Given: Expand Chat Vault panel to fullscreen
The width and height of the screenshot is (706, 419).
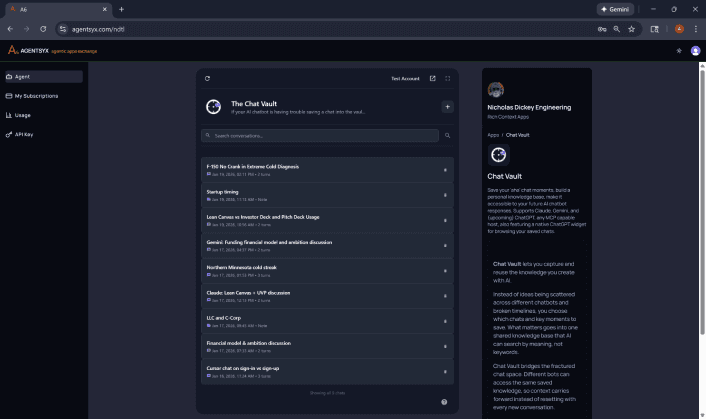Looking at the screenshot, I should coord(448,78).
